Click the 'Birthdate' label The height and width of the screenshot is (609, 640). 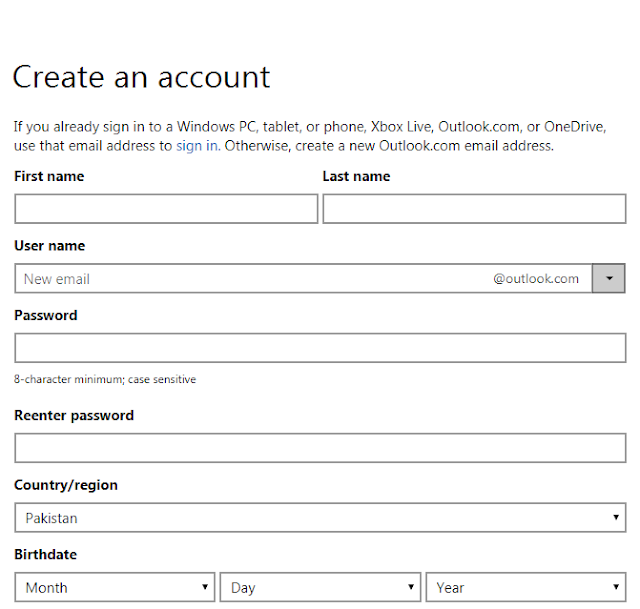coord(45,554)
